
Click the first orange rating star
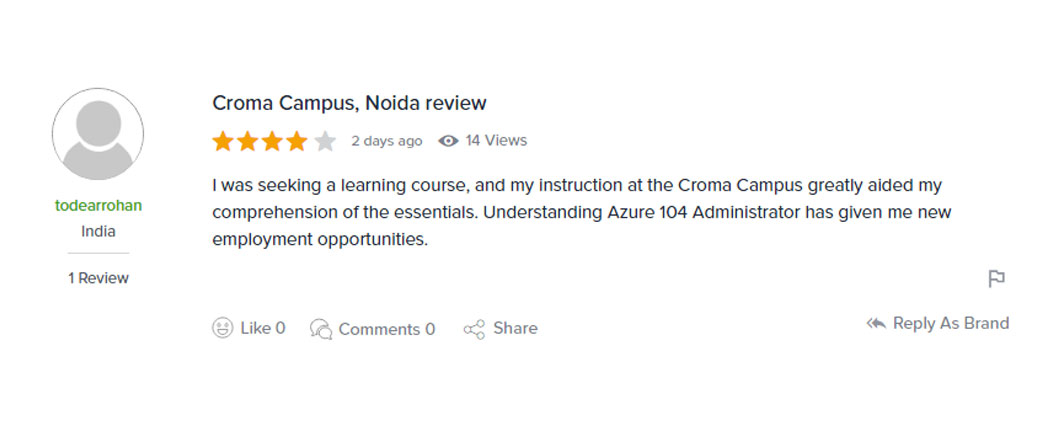click(x=222, y=141)
